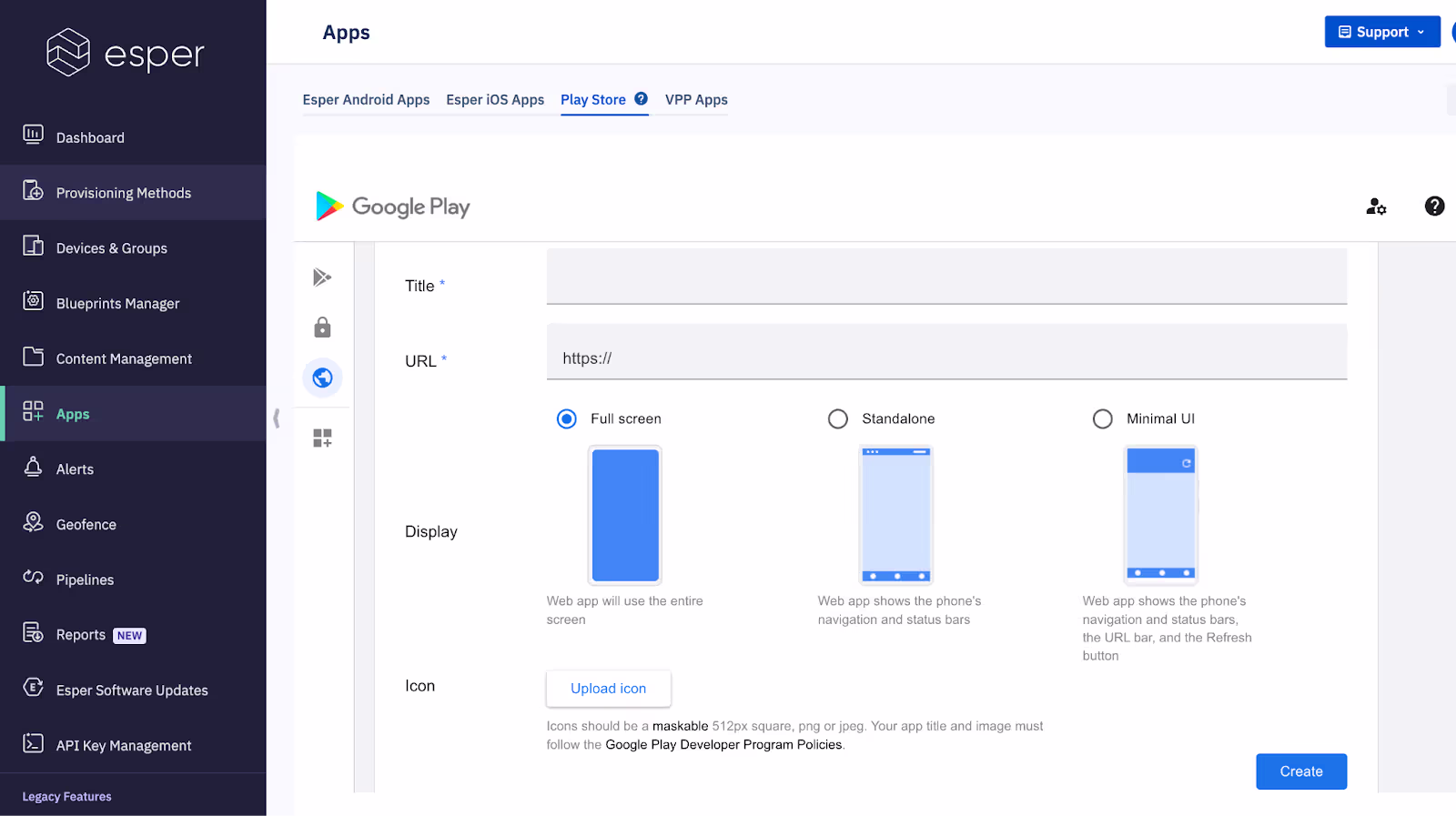Screen dimensions: 1456x816
Task: Open Play Store search apps icon
Action: pos(322,277)
